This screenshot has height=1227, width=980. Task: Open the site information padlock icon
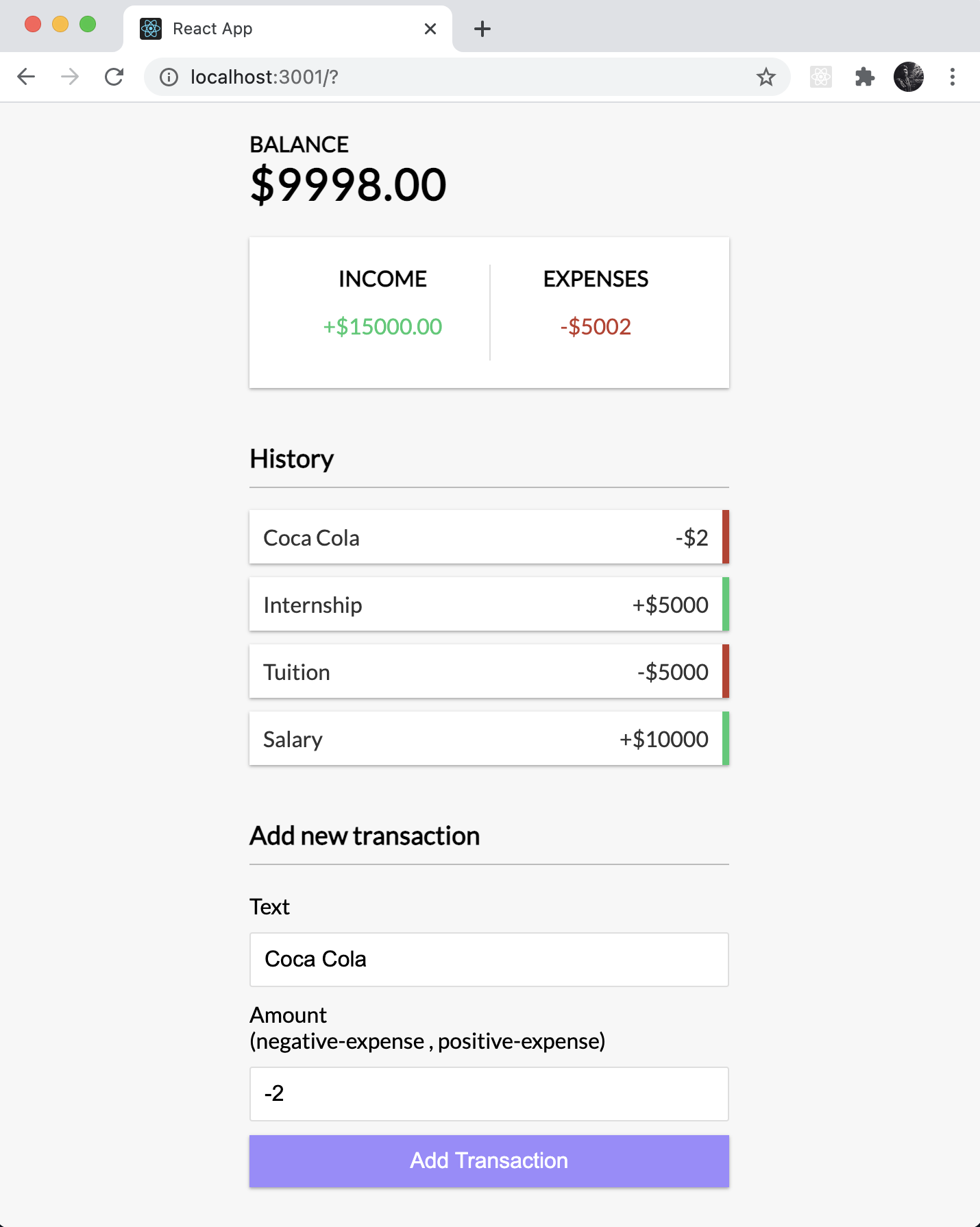[167, 77]
